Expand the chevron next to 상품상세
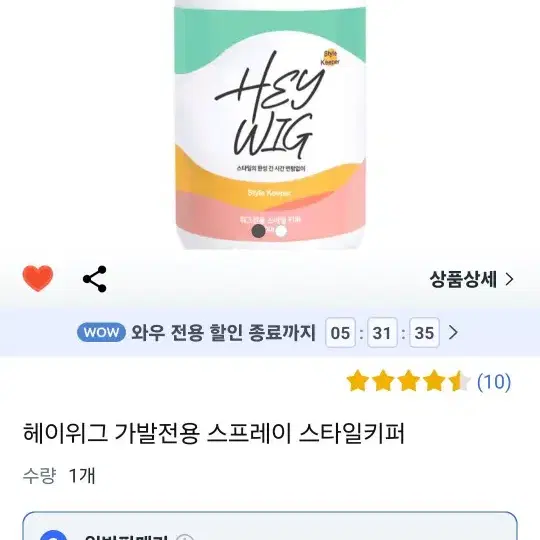Viewport: 540px width, 540px height. pyautogui.click(x=510, y=279)
